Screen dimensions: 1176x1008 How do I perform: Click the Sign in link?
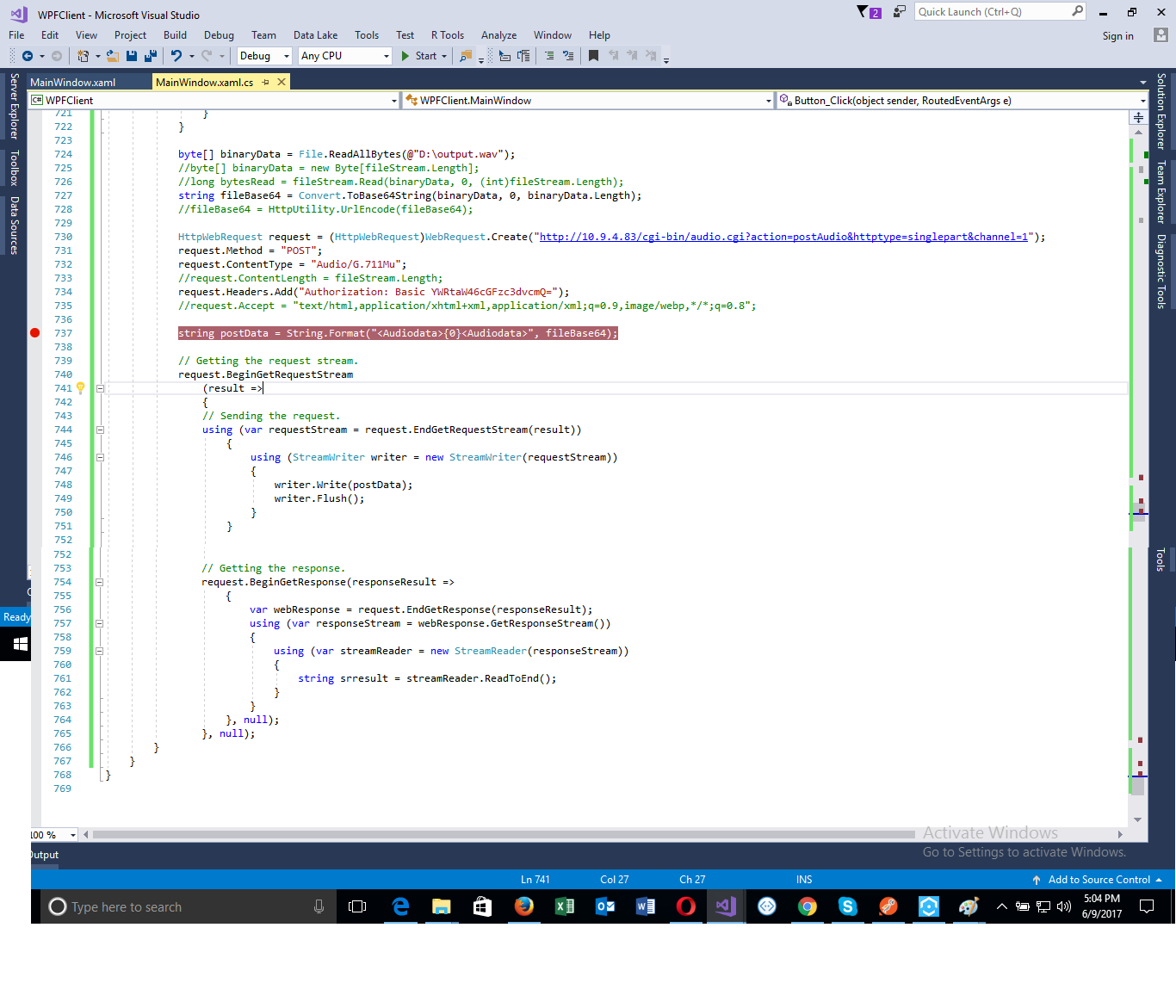(x=1117, y=36)
